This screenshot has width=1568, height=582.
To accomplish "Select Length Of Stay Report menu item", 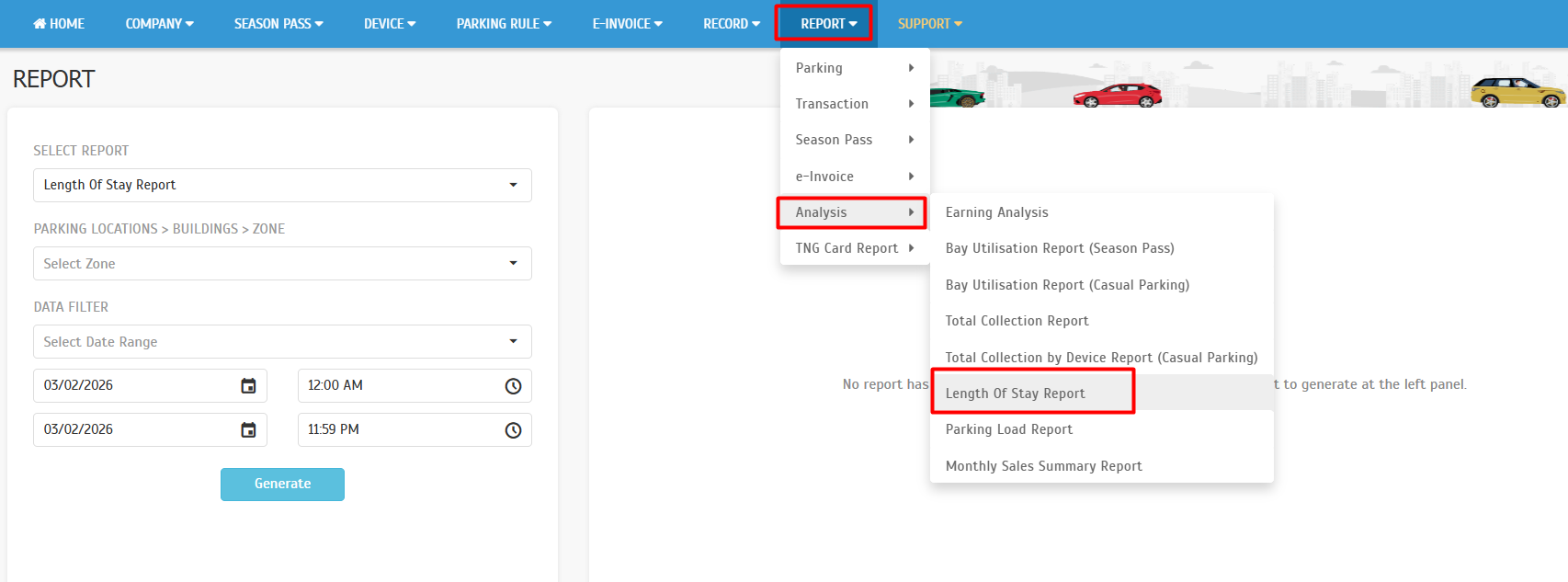I will tap(1016, 394).
